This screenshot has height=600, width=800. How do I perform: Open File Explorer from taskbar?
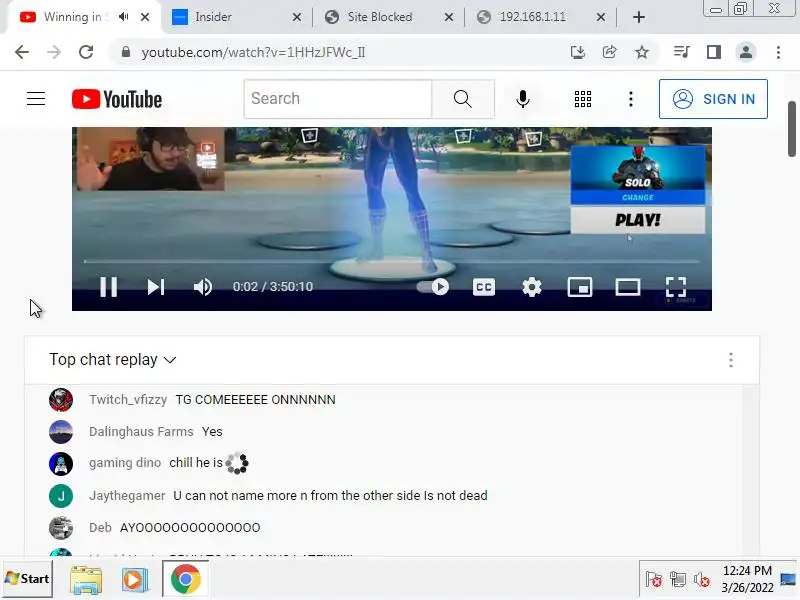pos(86,580)
